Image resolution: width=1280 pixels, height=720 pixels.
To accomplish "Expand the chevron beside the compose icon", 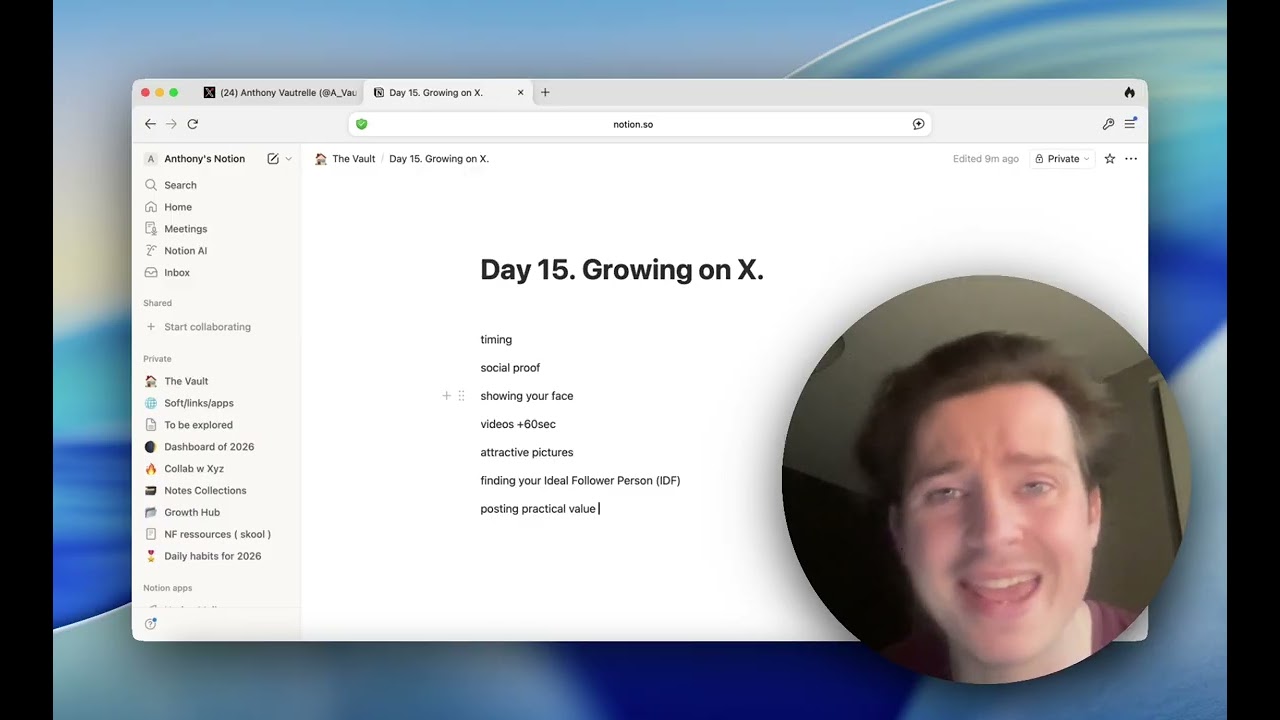I will click(x=289, y=159).
